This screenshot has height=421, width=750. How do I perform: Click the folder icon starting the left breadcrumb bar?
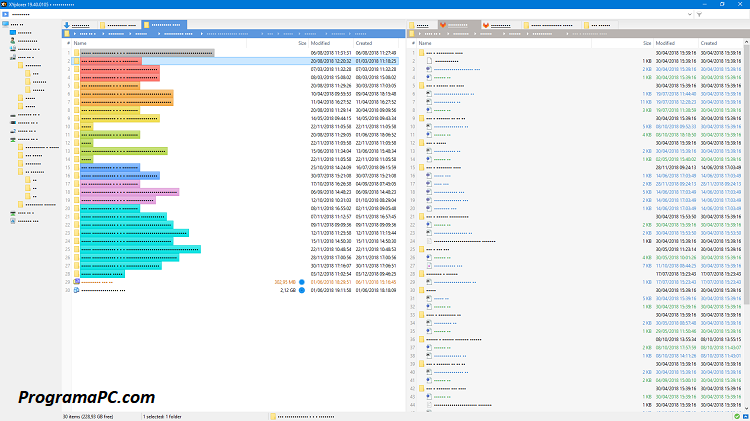click(67, 34)
